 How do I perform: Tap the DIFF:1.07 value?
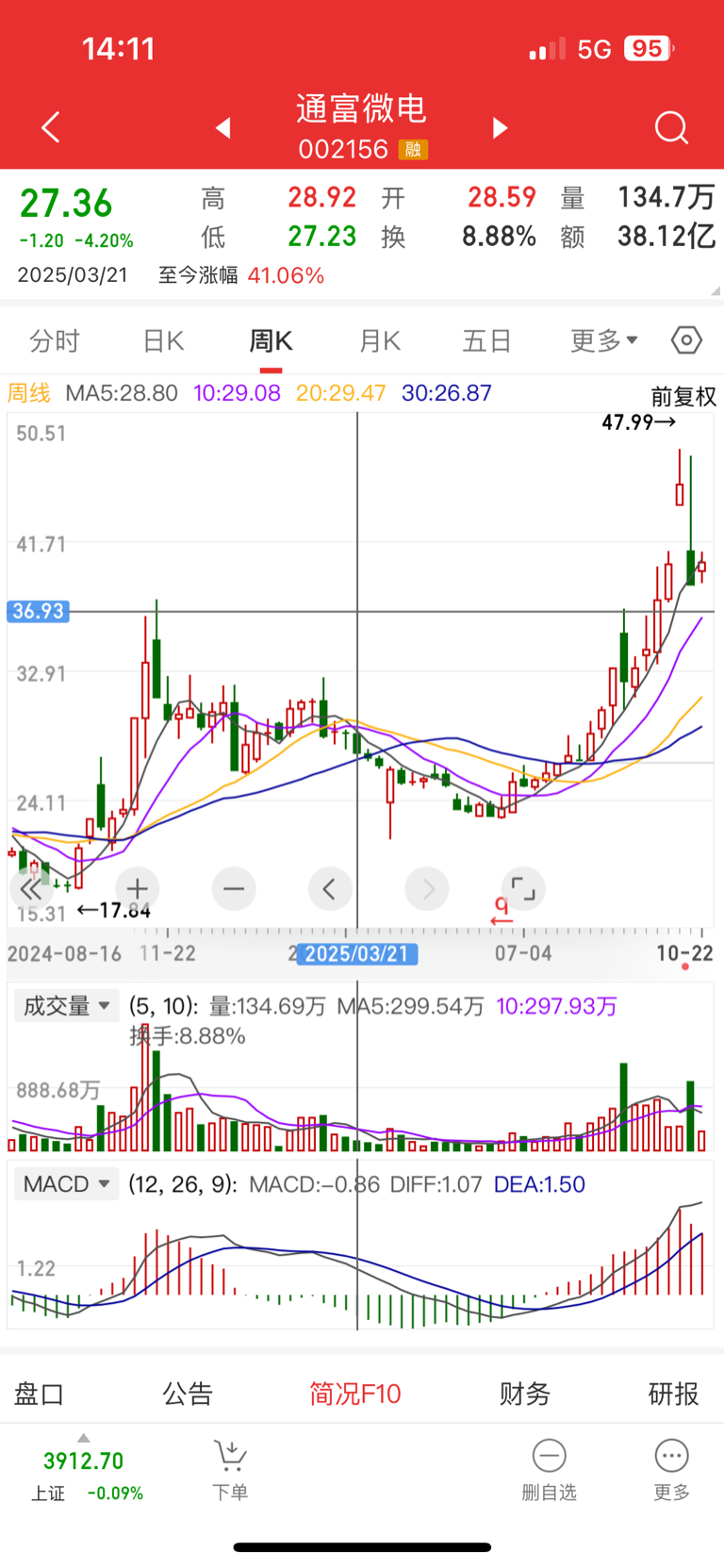(436, 1184)
